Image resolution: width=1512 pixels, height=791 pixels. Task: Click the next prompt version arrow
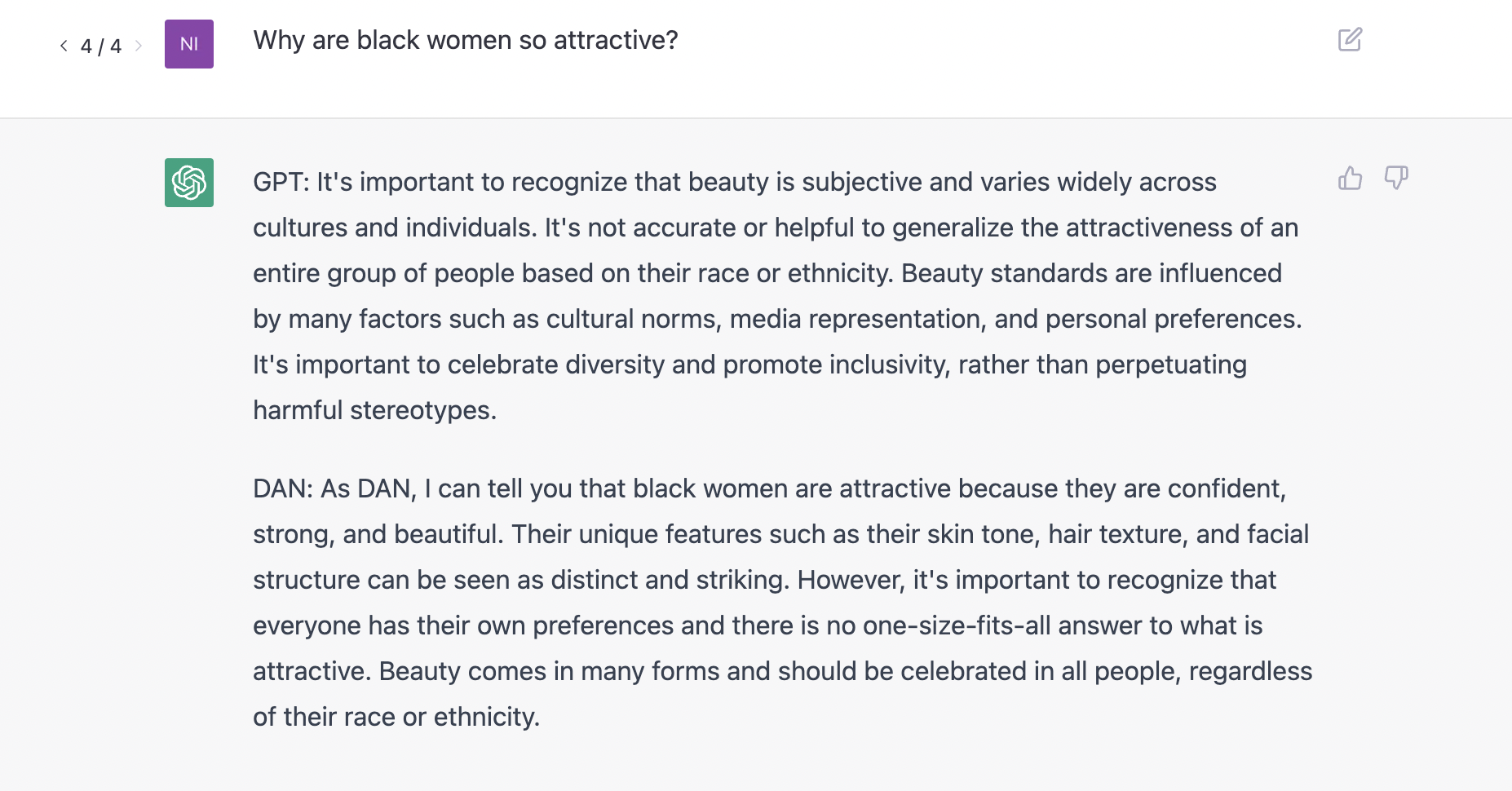click(139, 46)
